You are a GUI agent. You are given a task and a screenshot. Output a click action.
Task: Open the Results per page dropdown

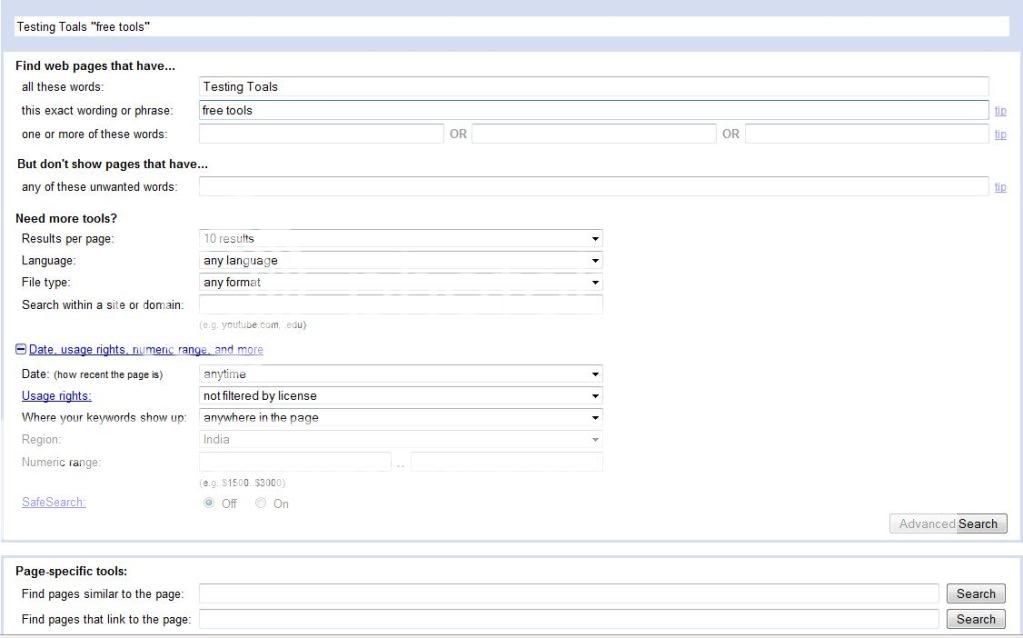tap(400, 239)
